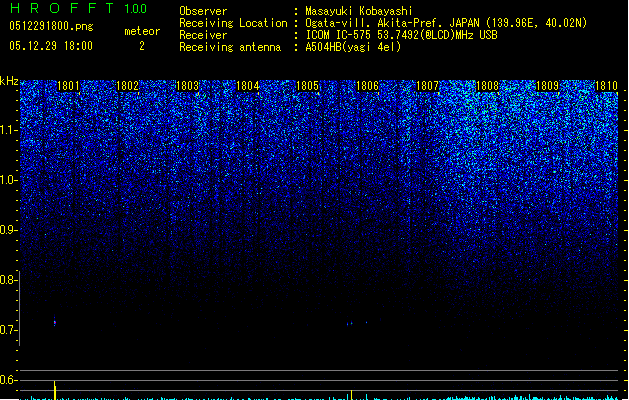Click receiver value ICOM IC-575 53.7492 MHz USB

tap(402, 35)
